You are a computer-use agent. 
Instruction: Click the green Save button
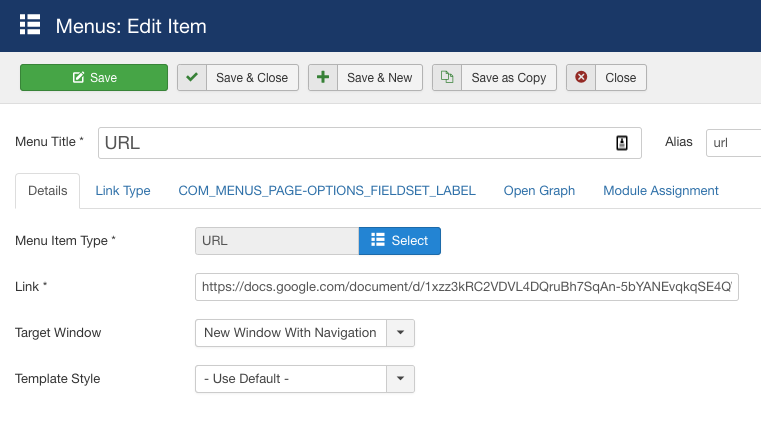tap(94, 78)
